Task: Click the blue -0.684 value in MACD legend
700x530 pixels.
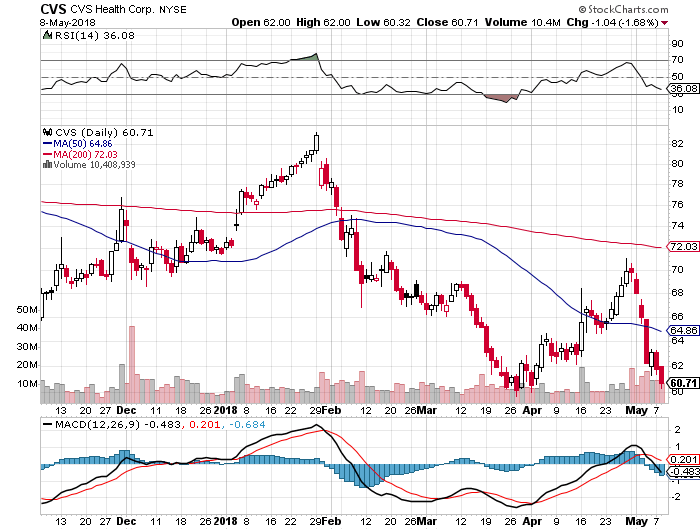Action: [247, 424]
